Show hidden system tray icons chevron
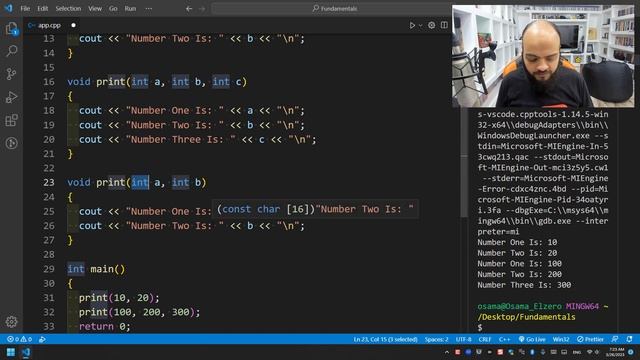The image size is (640, 360). pos(447,352)
